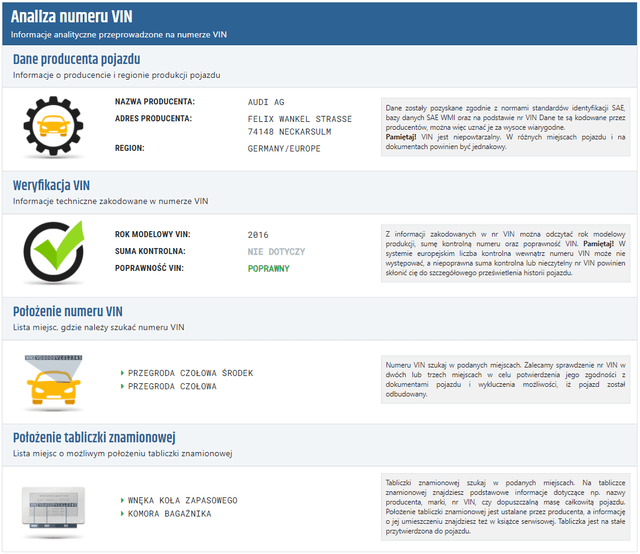
Task: Click the checksum value 'NIE DOTYCZY'
Action: (276, 251)
